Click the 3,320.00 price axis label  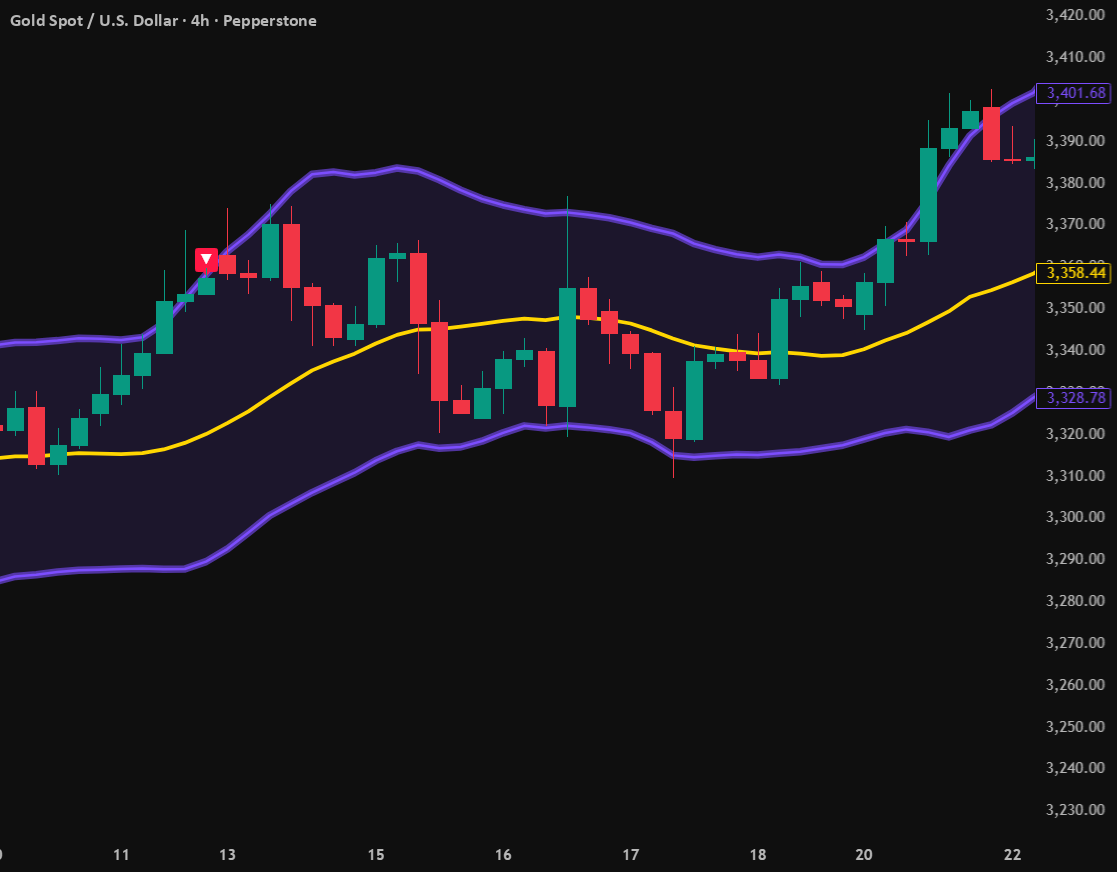tap(1075, 434)
